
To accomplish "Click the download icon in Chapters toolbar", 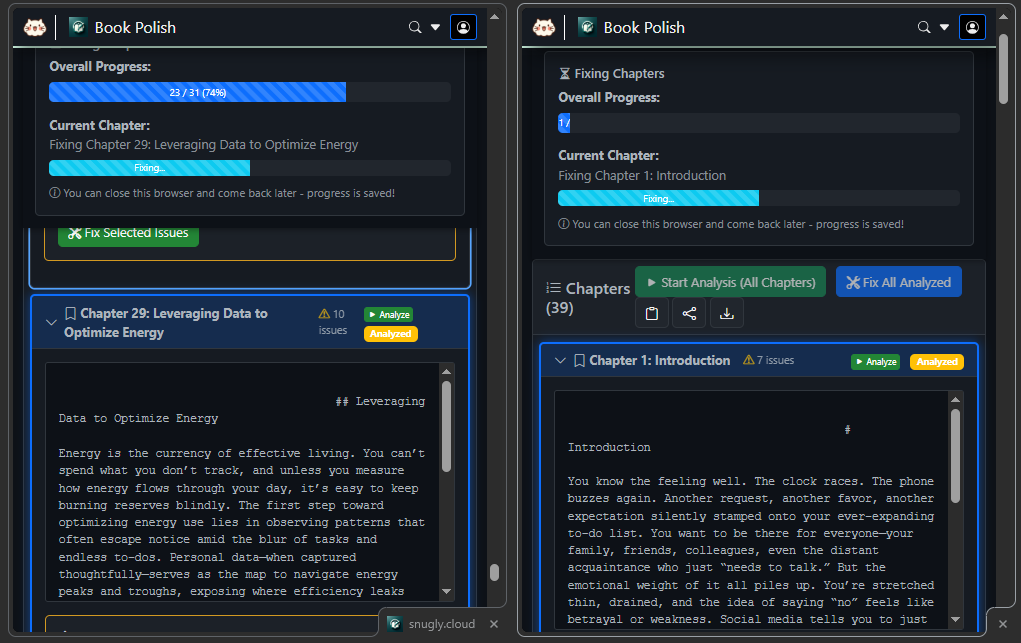I will [727, 314].
